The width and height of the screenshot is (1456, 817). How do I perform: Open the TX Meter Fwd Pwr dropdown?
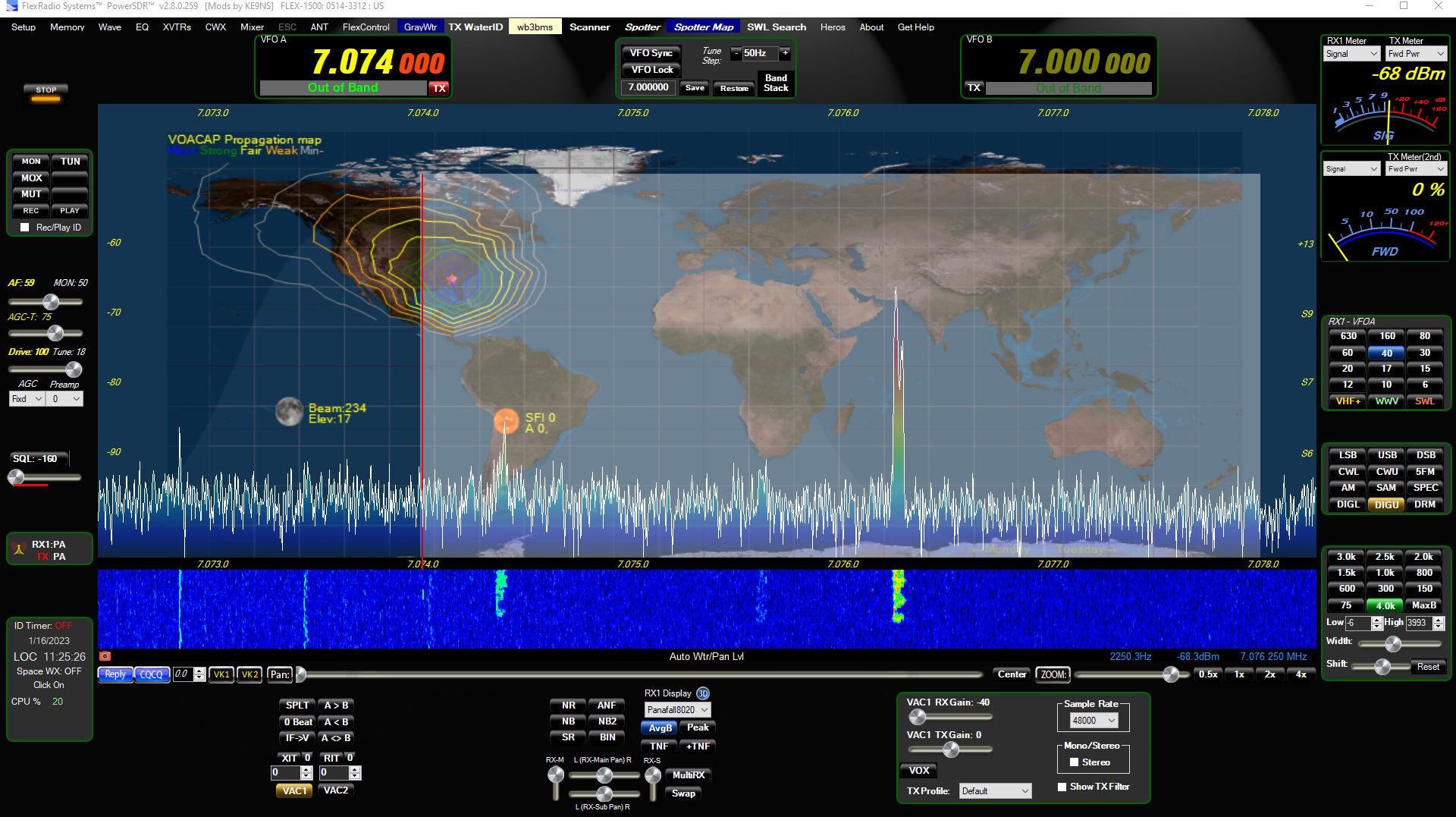coord(1417,54)
